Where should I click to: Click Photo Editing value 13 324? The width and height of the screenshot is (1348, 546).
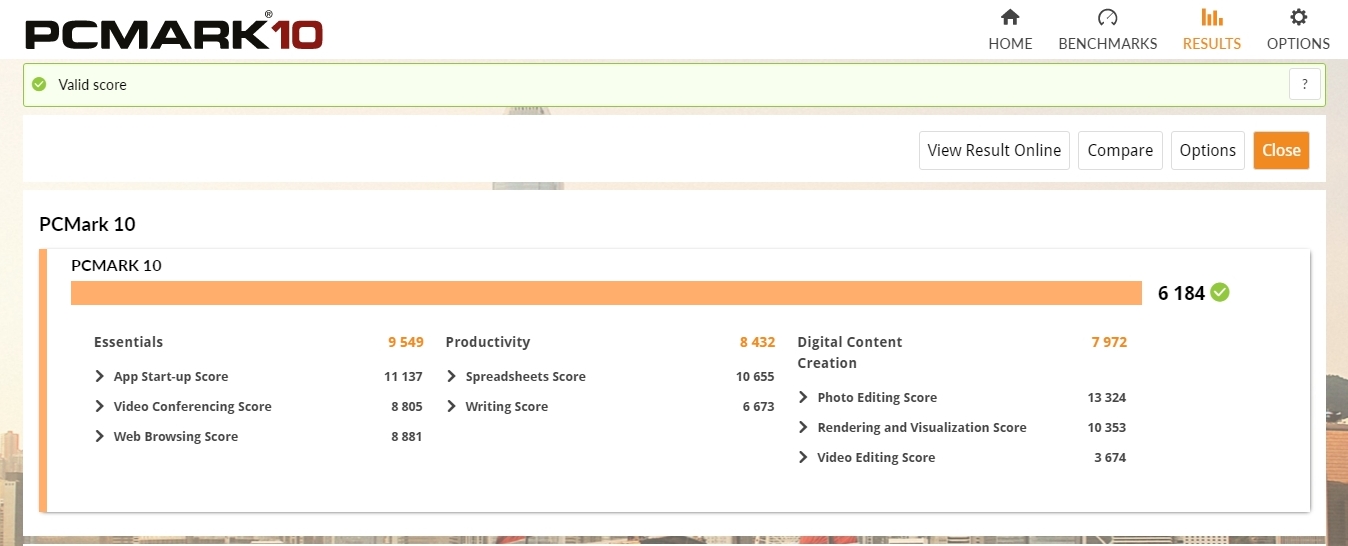coord(1107,398)
